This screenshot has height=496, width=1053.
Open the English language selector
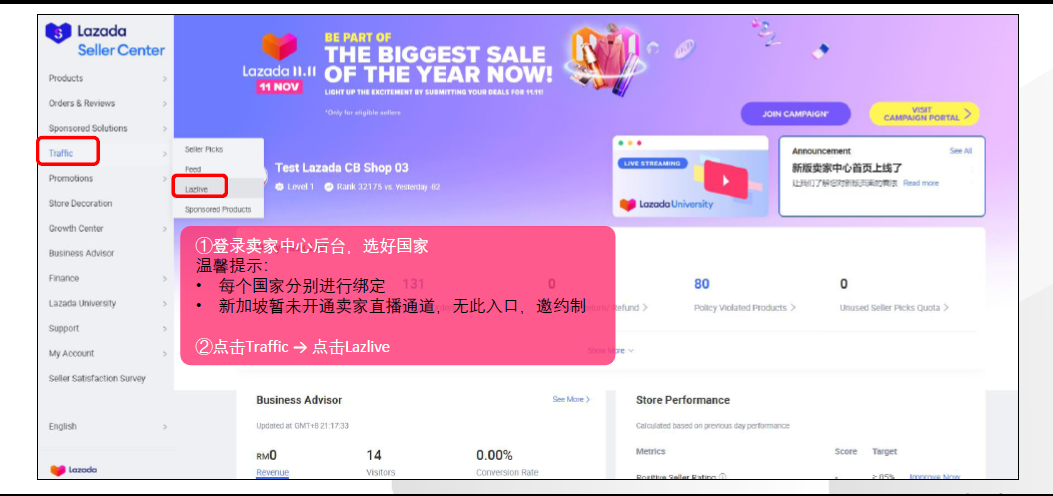coord(106,426)
